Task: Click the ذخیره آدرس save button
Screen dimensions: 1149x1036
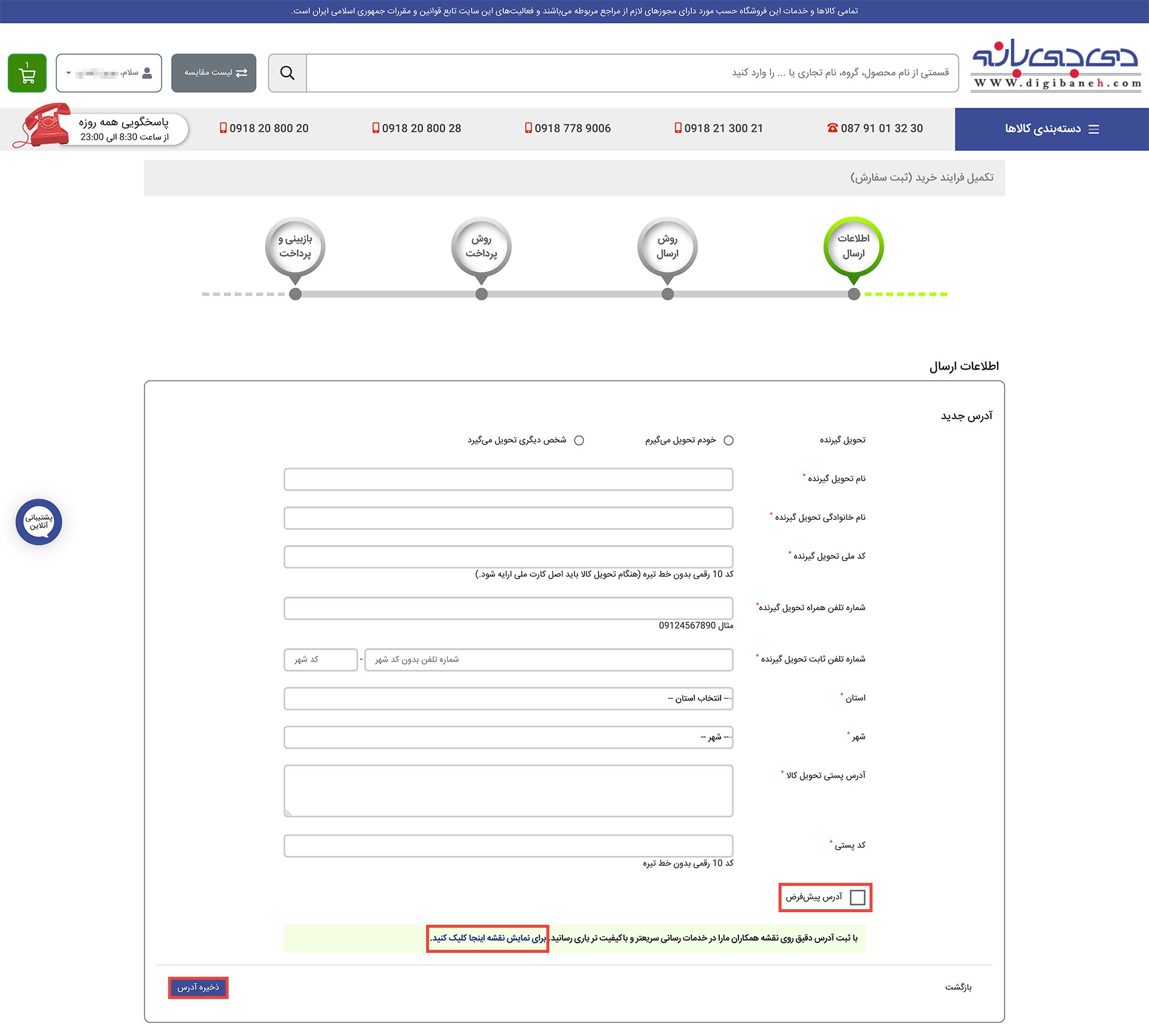Action: click(198, 988)
